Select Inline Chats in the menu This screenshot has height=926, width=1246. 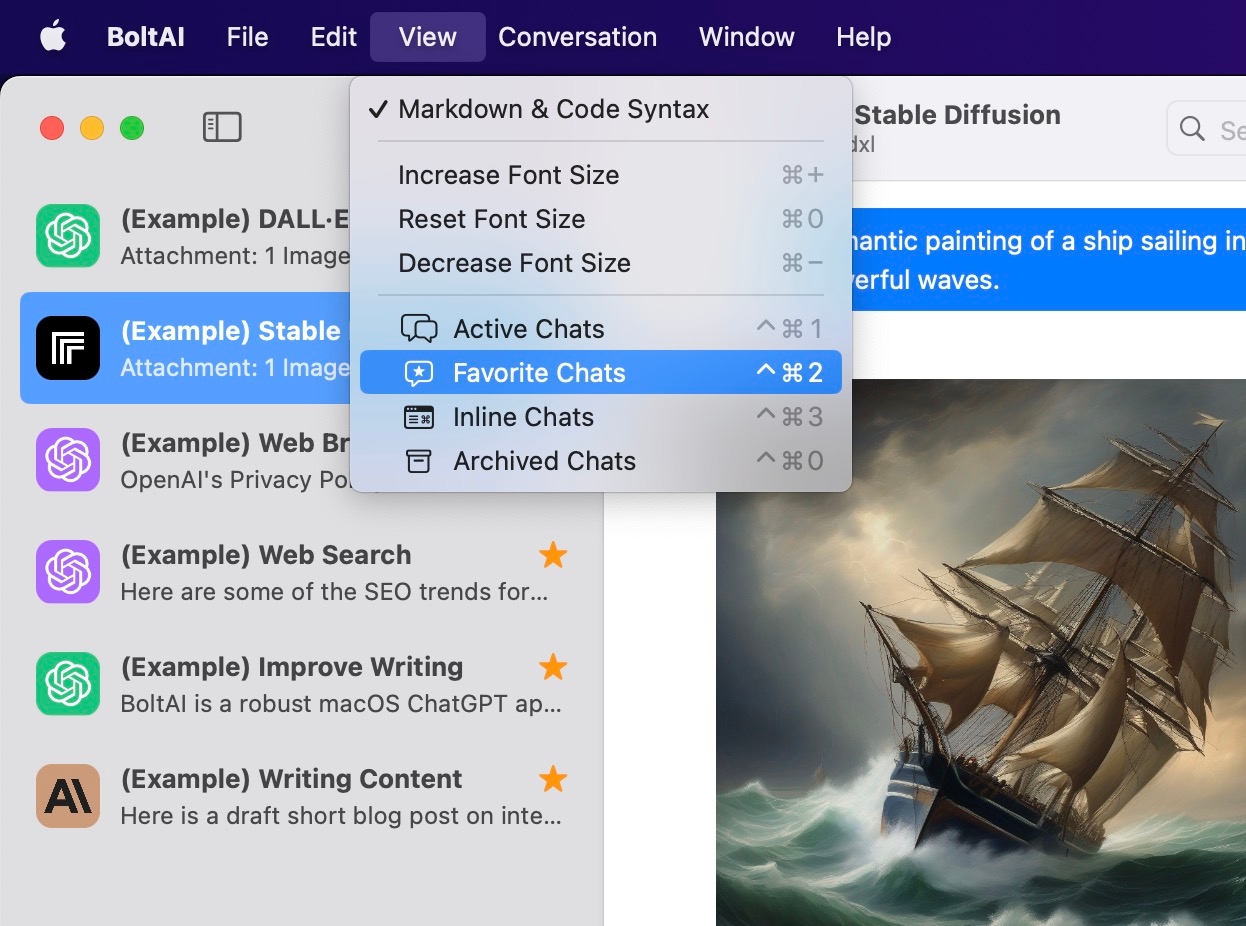pos(523,417)
